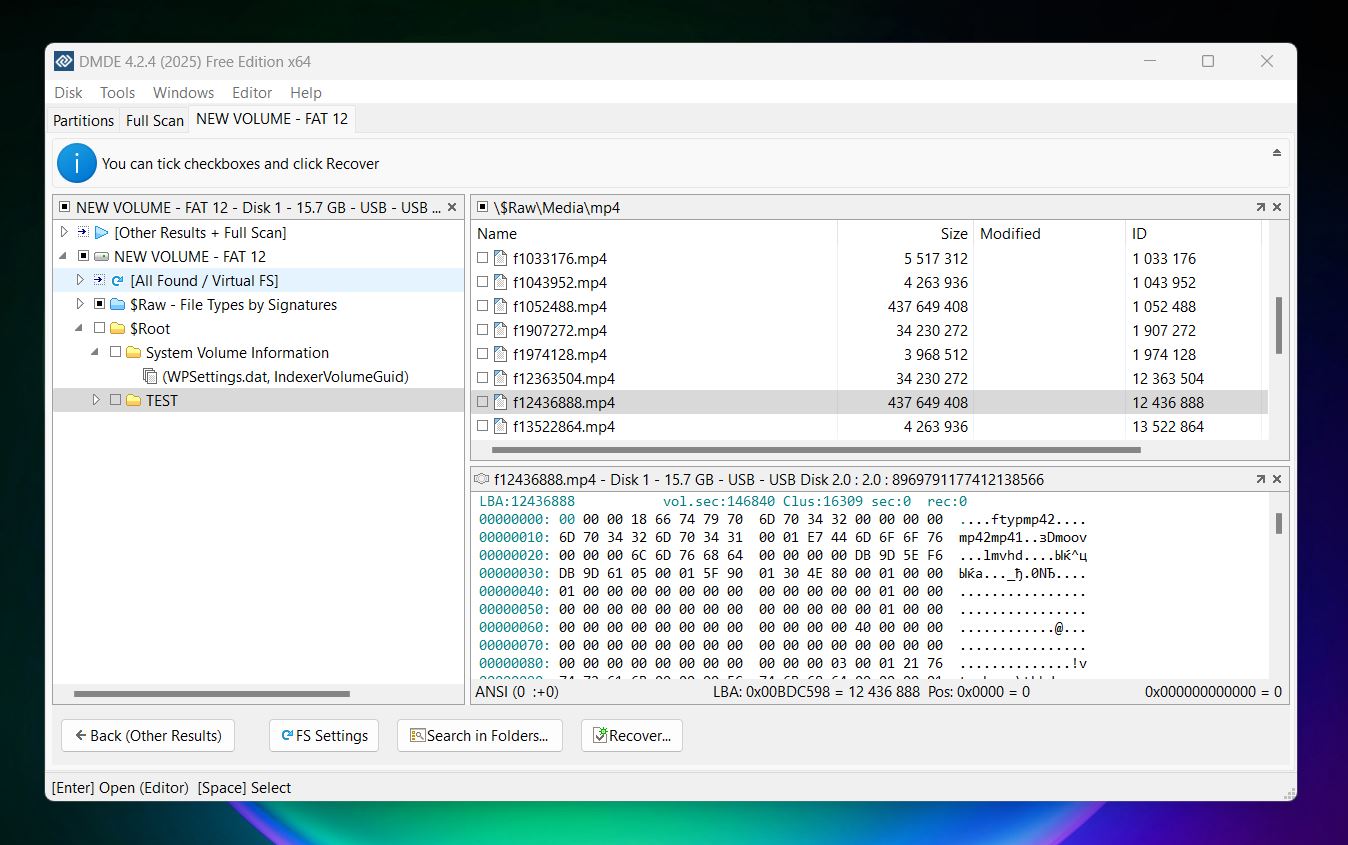Toggle the select-all checkbox in the \$Raw\Media\mp4 header

coord(483,207)
